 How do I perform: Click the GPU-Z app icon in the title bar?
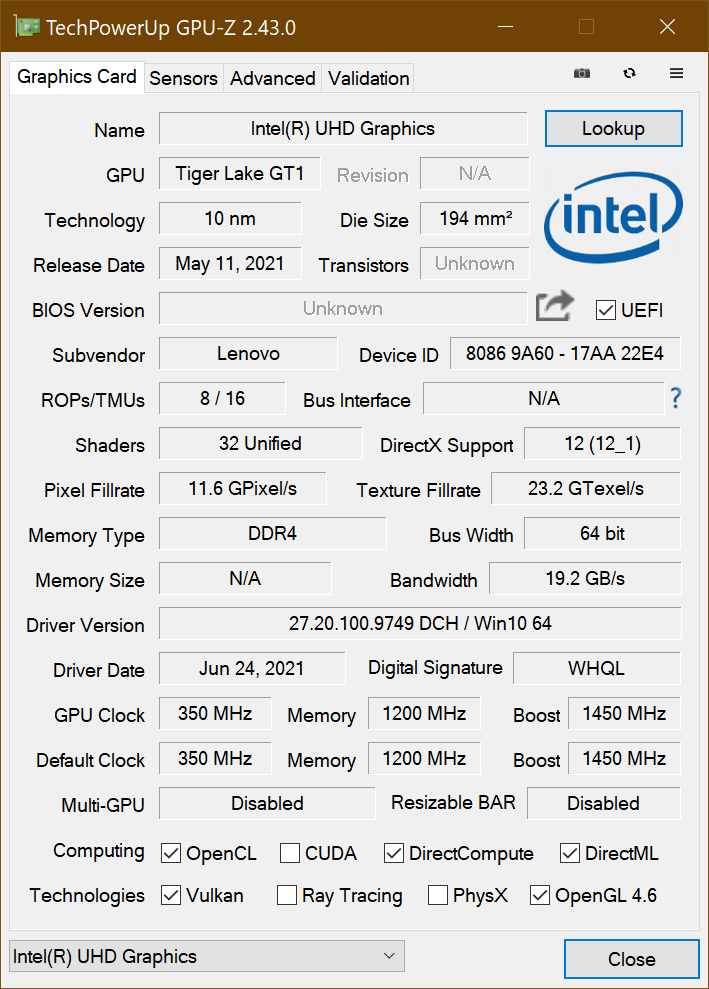29,27
